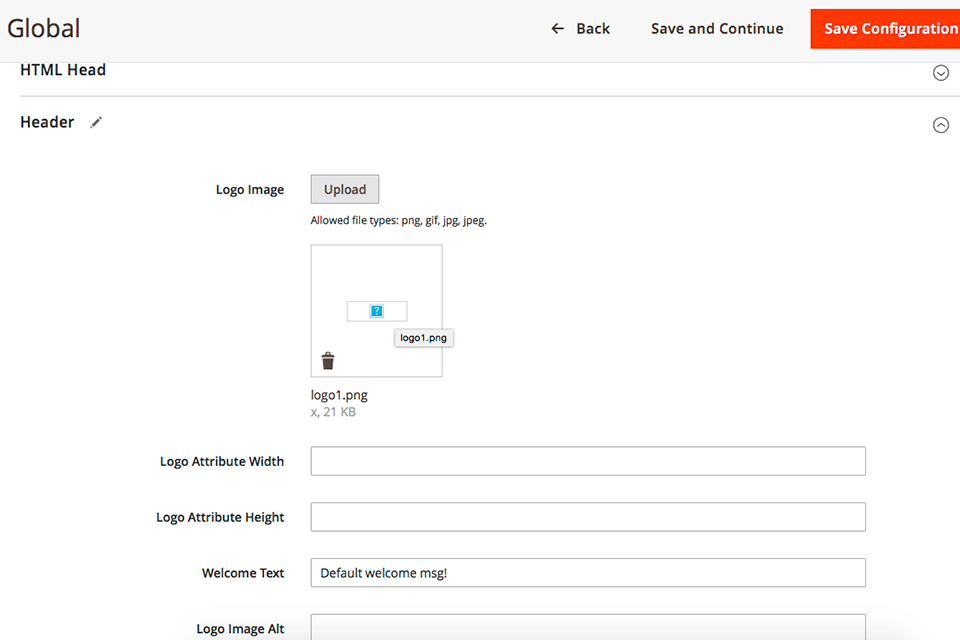Collapse the Header section chevron
Screen dimensions: 960x640
[940, 125]
